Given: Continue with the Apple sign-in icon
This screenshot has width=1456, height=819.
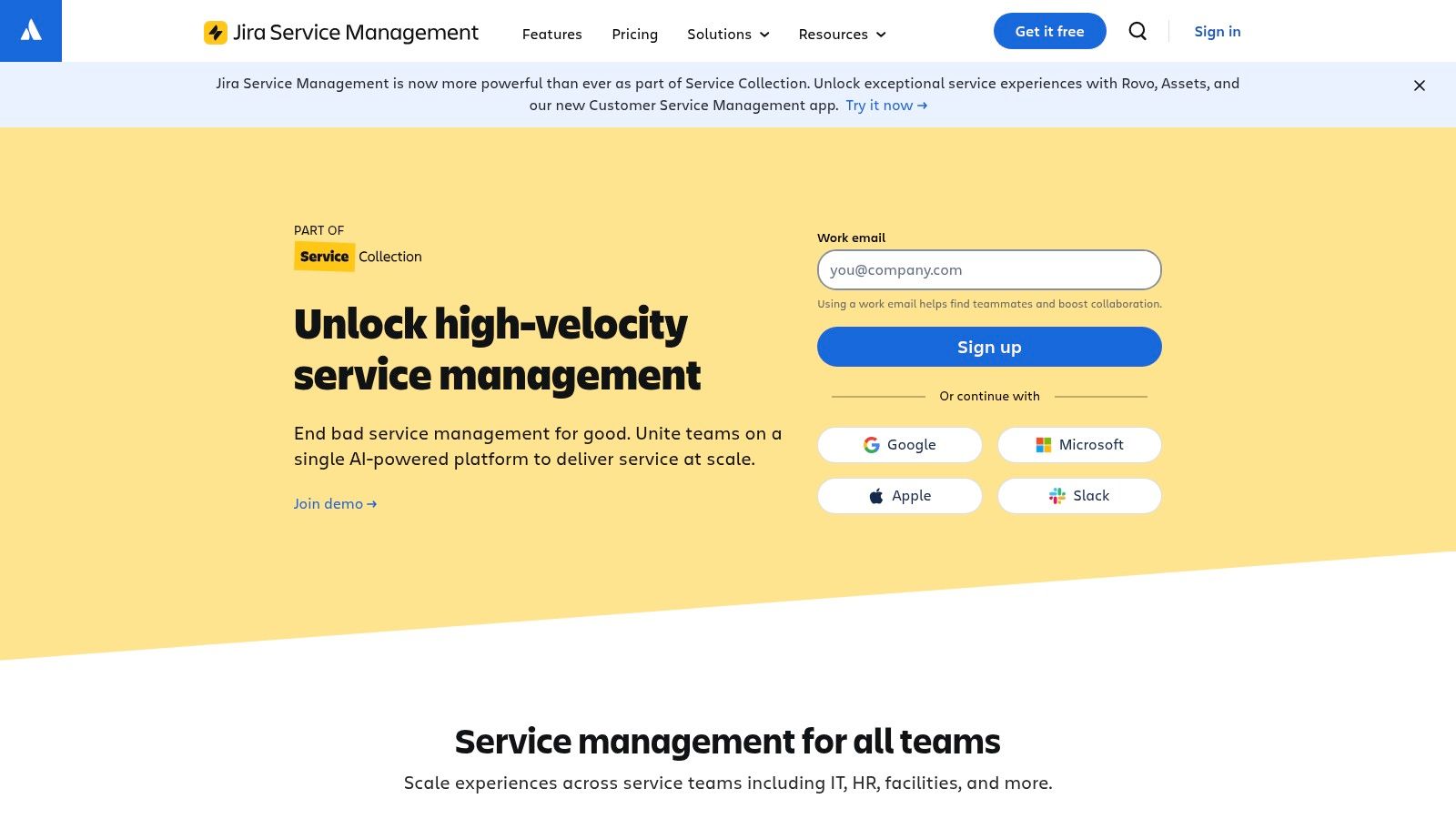Looking at the screenshot, I should pyautogui.click(x=875, y=495).
